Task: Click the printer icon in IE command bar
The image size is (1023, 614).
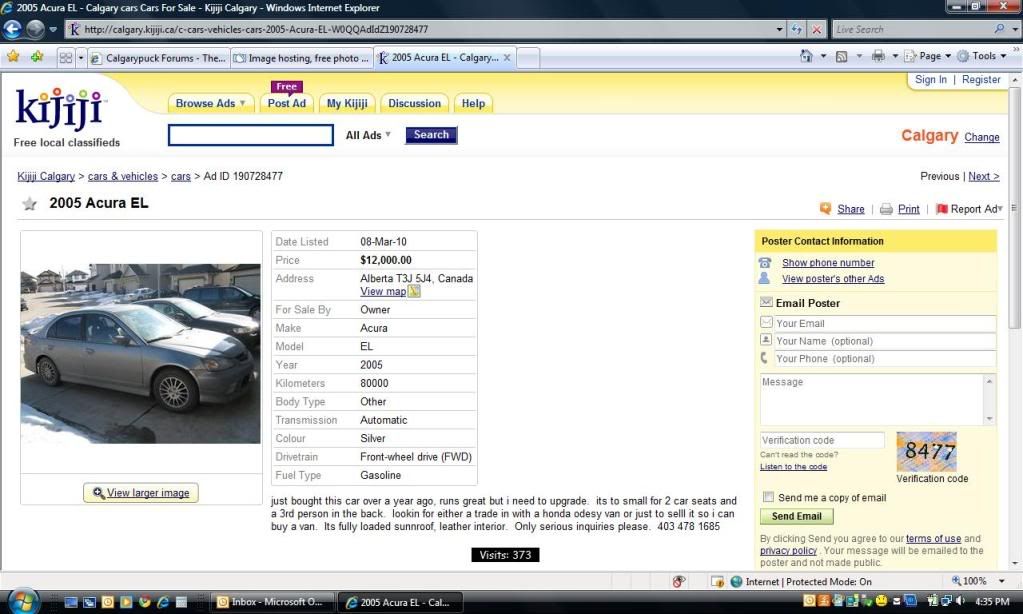Action: coord(877,57)
